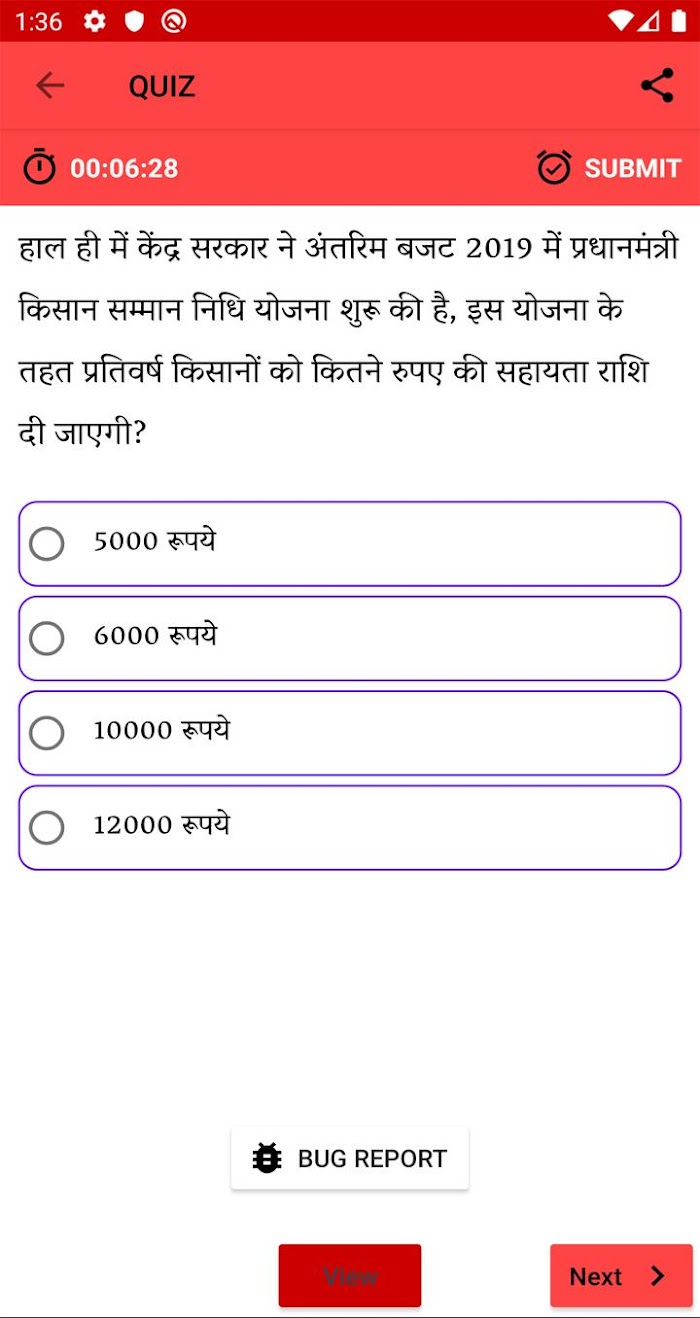Check the battery icon in status bar
This screenshot has width=700, height=1318.
(x=677, y=20)
